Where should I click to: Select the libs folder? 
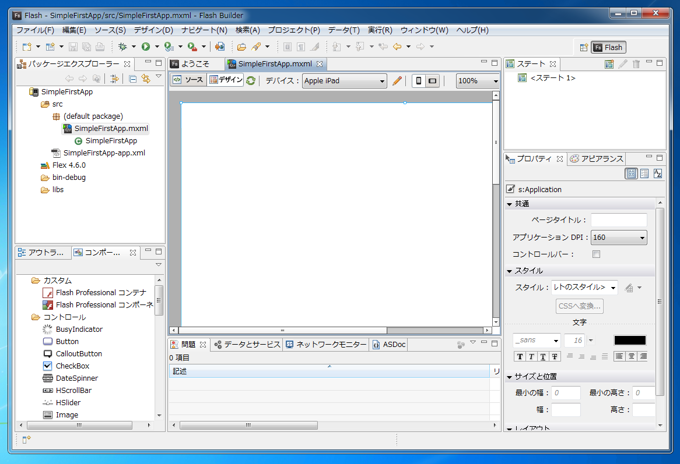click(x=58, y=190)
